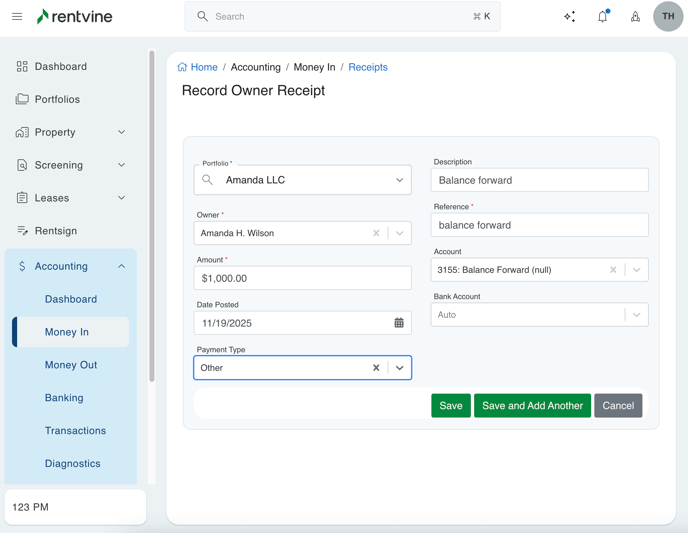This screenshot has height=533, width=688.
Task: Open the user profile icon in header
Action: click(x=635, y=17)
